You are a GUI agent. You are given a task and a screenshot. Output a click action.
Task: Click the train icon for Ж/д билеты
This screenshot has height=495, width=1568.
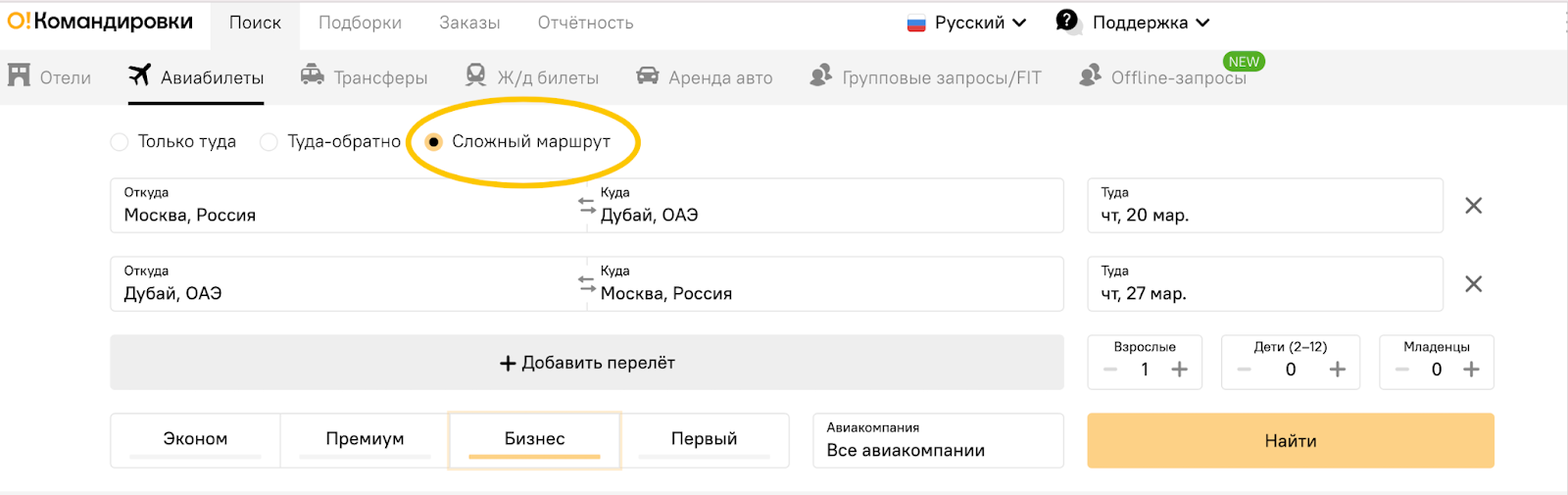pyautogui.click(x=475, y=75)
